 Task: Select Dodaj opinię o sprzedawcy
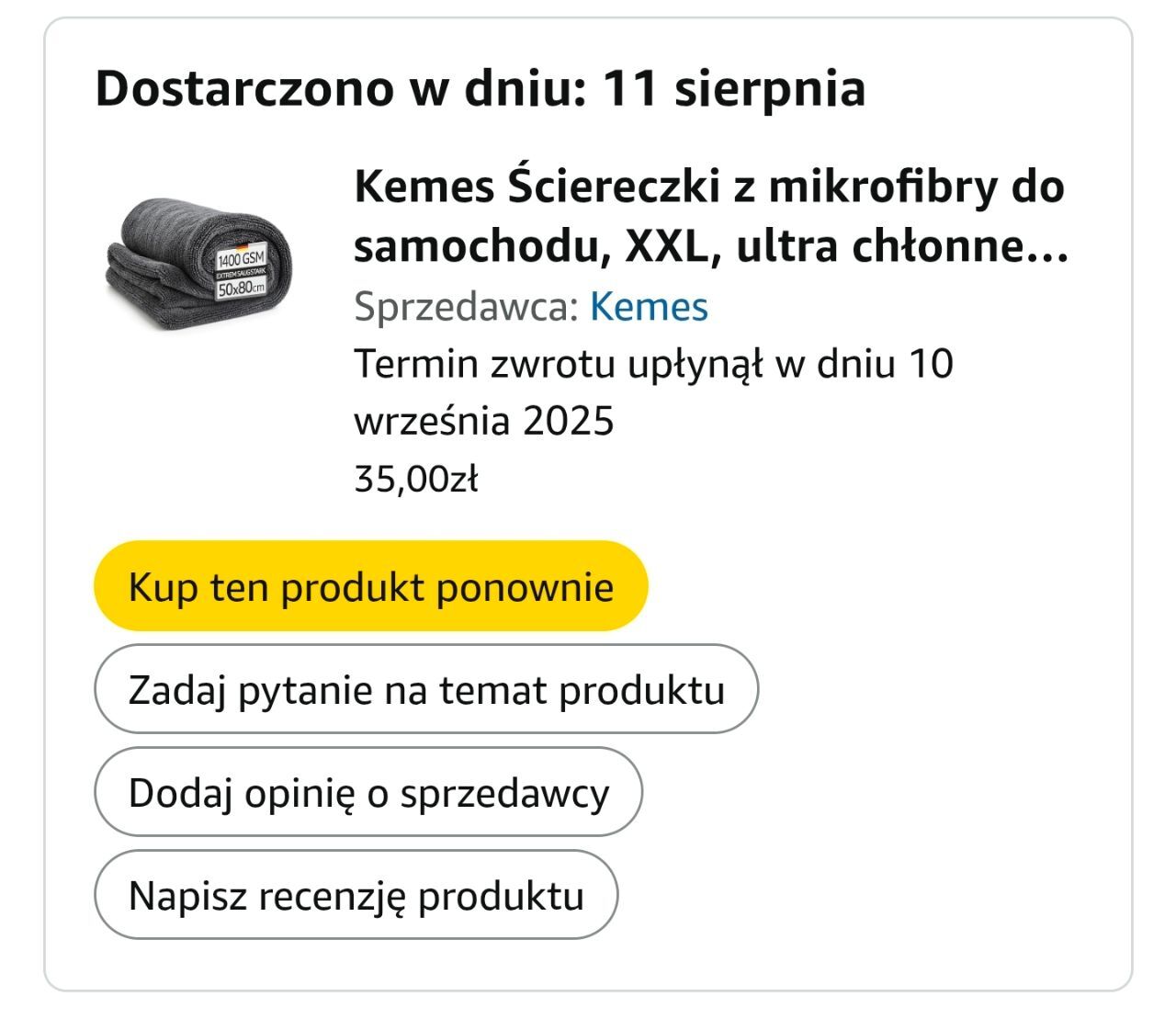click(x=367, y=792)
